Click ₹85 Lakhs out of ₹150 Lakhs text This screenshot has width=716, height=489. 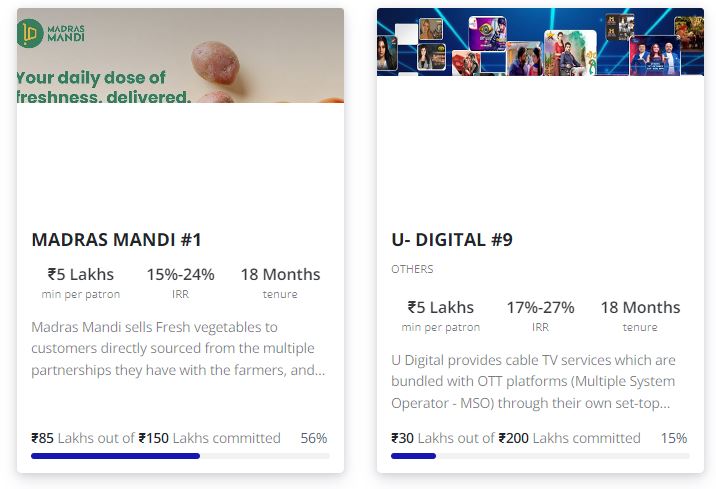156,438
